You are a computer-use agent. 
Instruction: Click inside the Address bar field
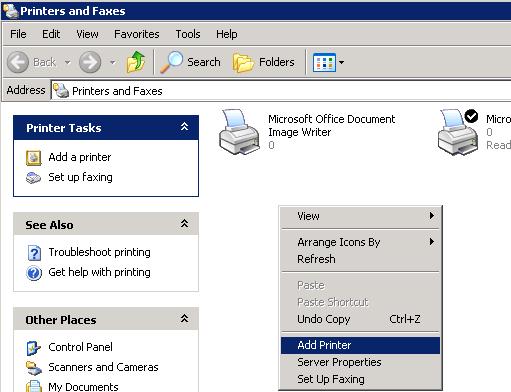[281, 91]
